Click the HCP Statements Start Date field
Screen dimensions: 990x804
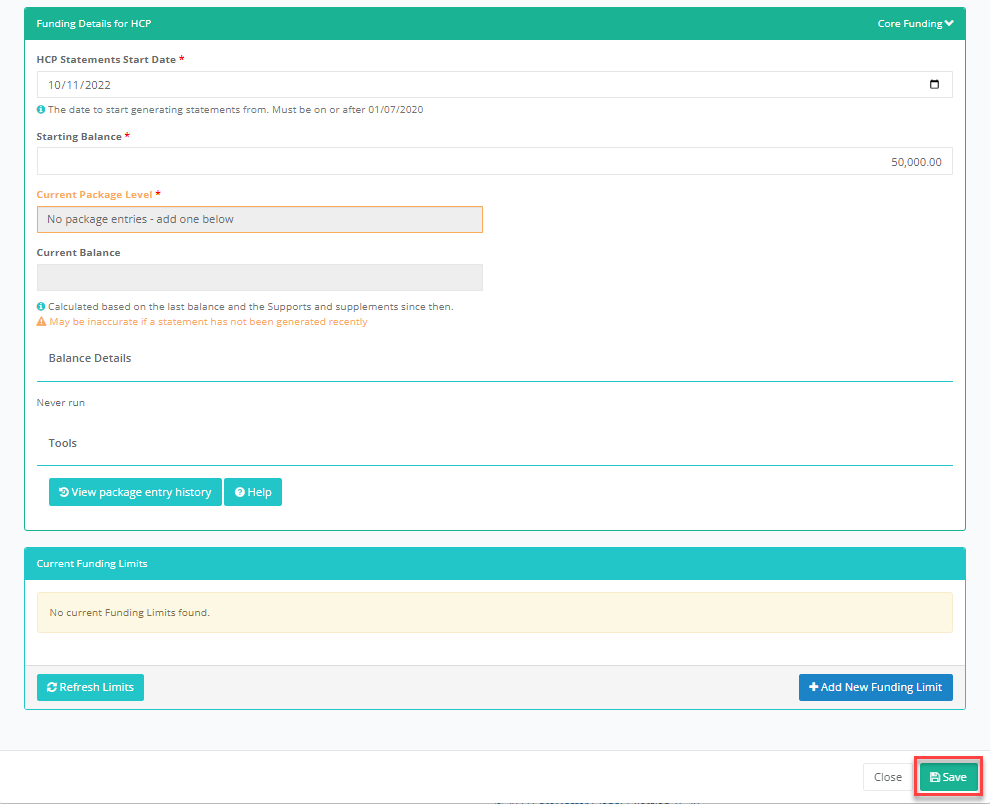[494, 85]
